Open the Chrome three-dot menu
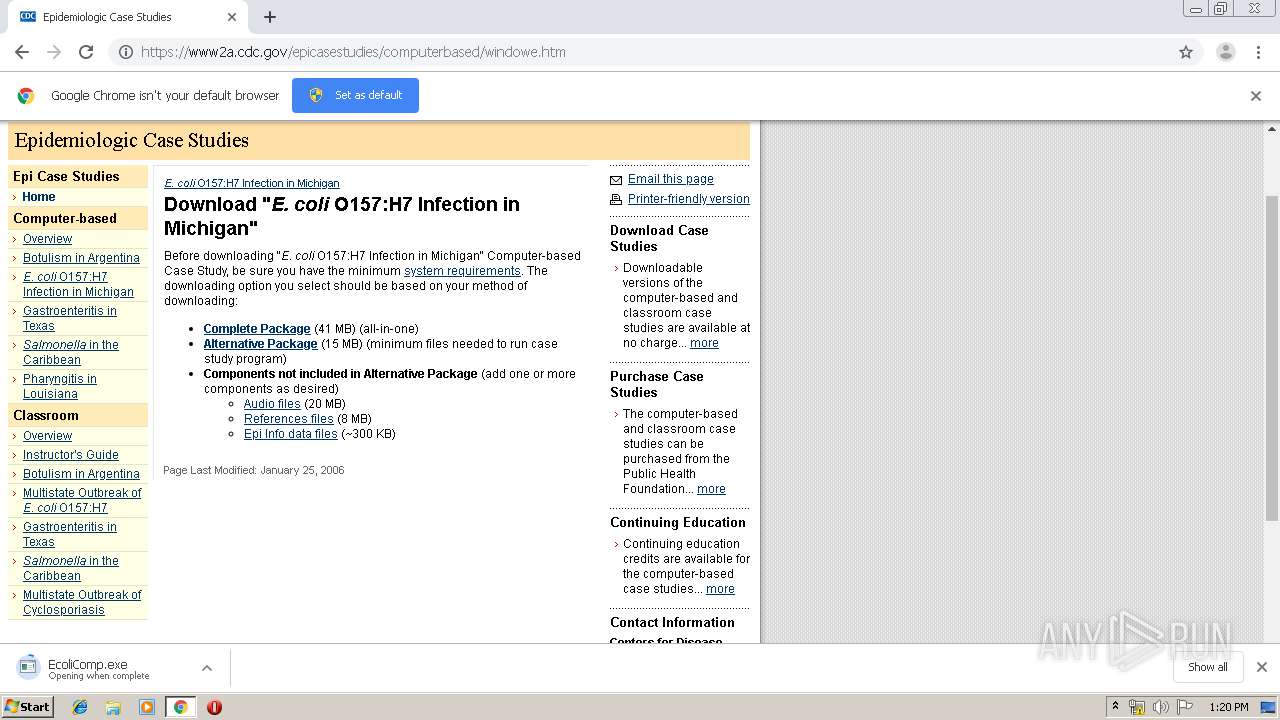 pyautogui.click(x=1259, y=52)
